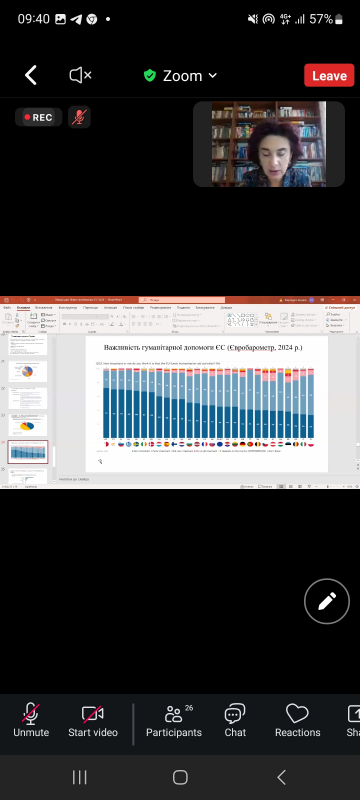Toggle the speaker mute icon

pyautogui.click(x=81, y=76)
